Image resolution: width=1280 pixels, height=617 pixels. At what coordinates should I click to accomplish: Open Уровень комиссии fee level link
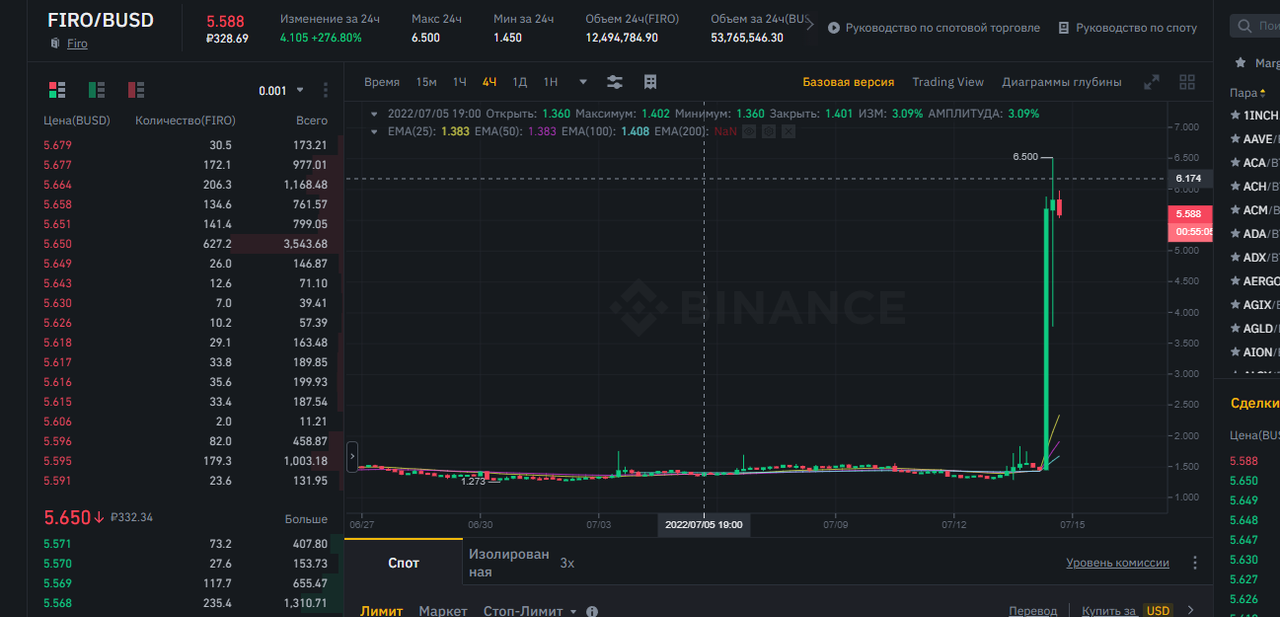[1117, 563]
